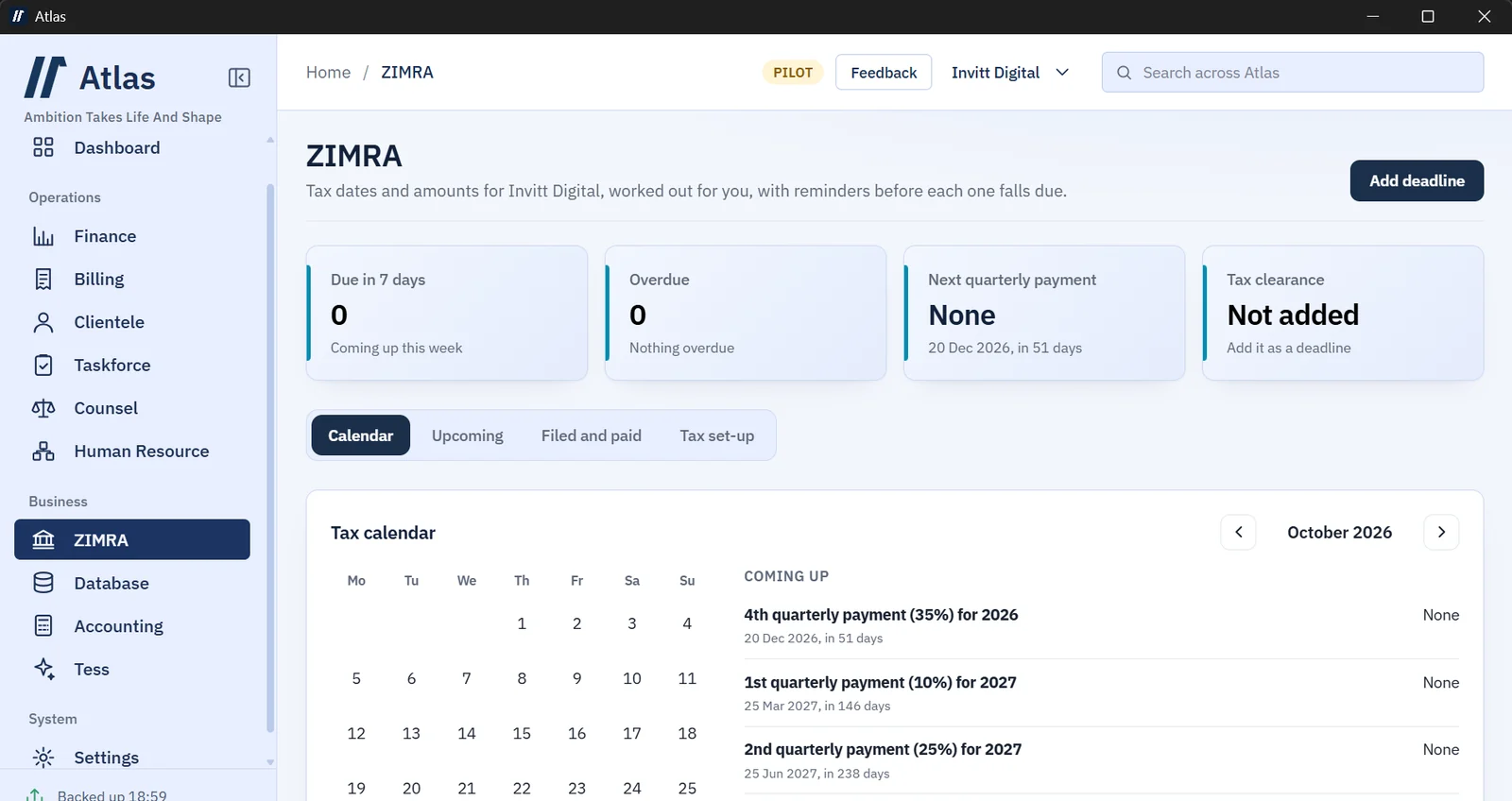Select the Clientele person icon
This screenshot has height=801, width=1512.
[x=43, y=322]
